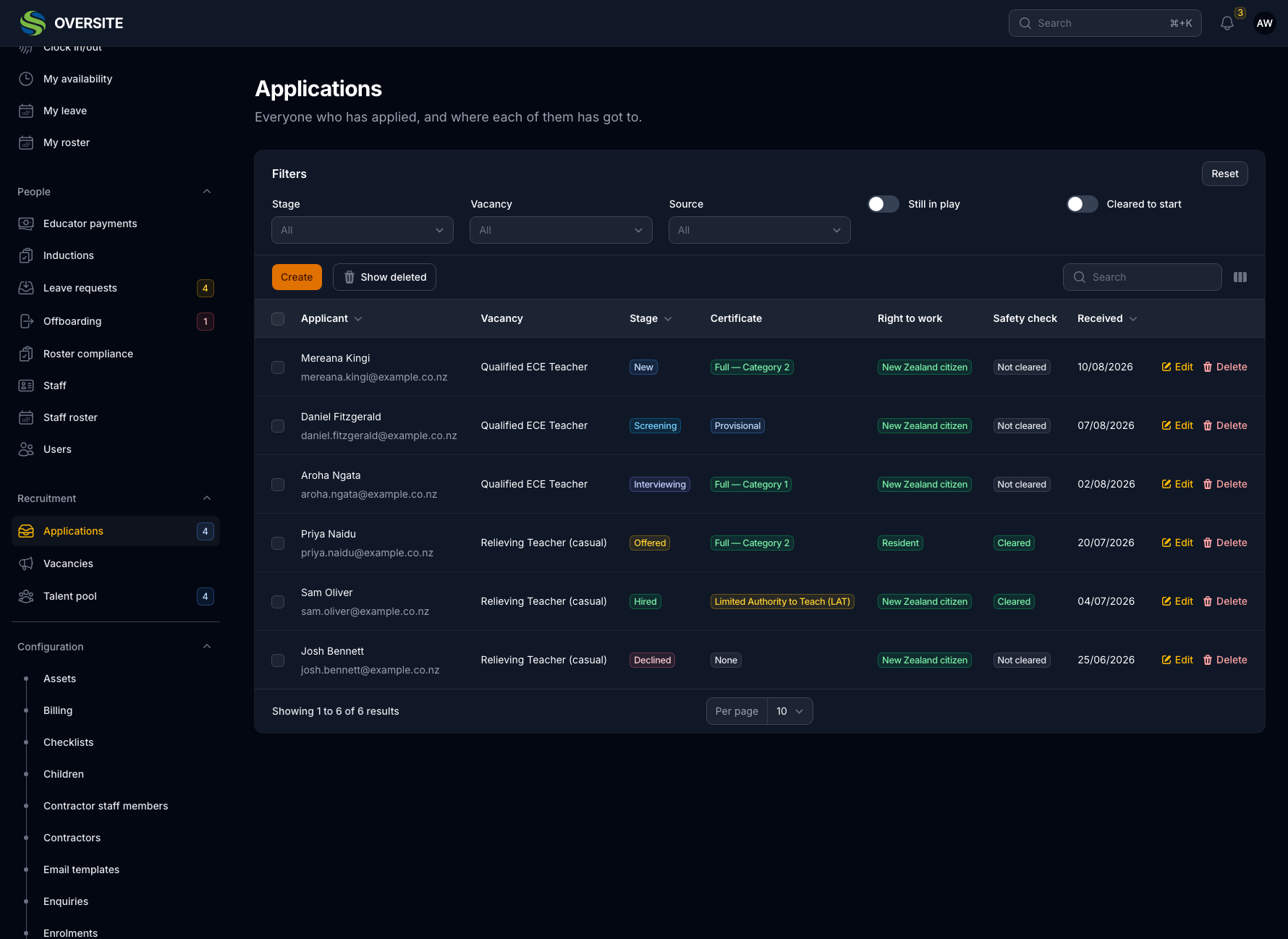Select Aroha Ngata's row checkbox
1288x939 pixels.
278,485
